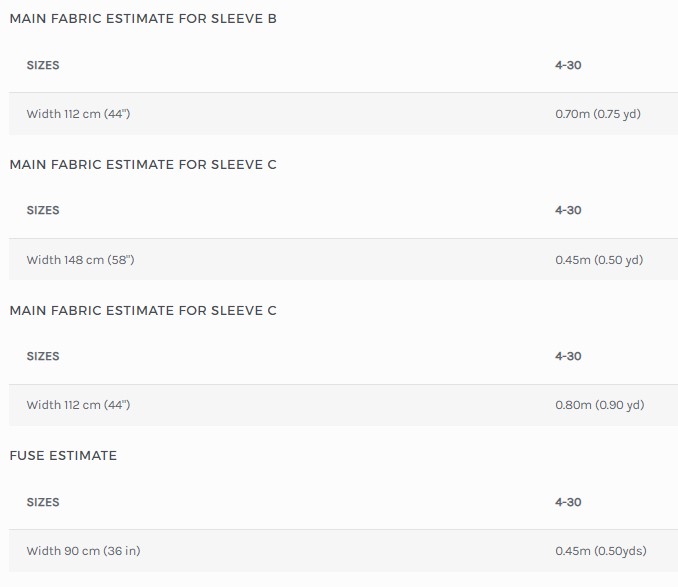This screenshot has width=678, height=587.
Task: Click the Main Fabric Estimate for Sleeve B heading
Action: [x=143, y=19]
